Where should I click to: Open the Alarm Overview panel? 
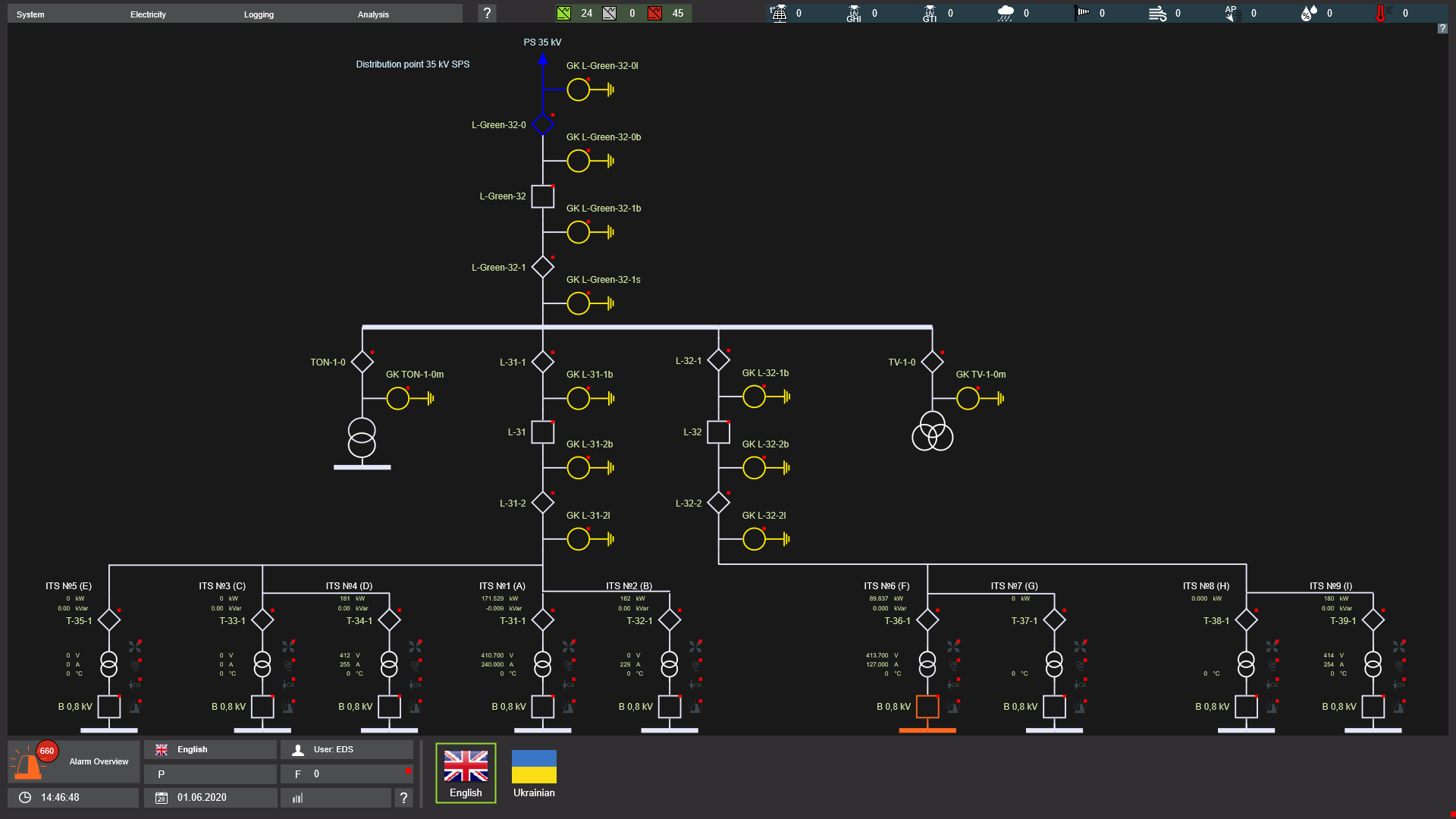click(74, 761)
